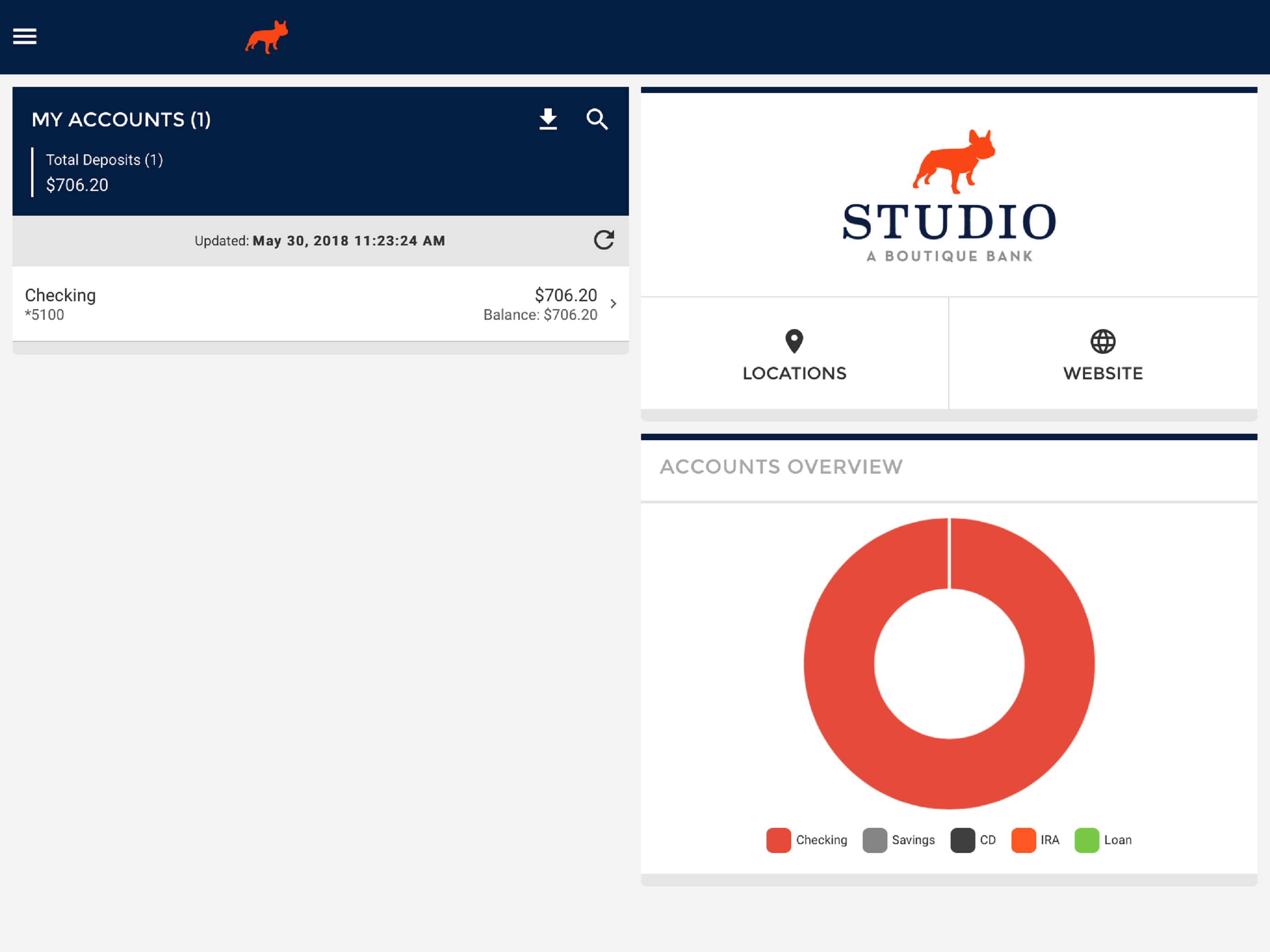Click the gray Savings legend swatch
This screenshot has width=1270, height=952.
click(874, 840)
